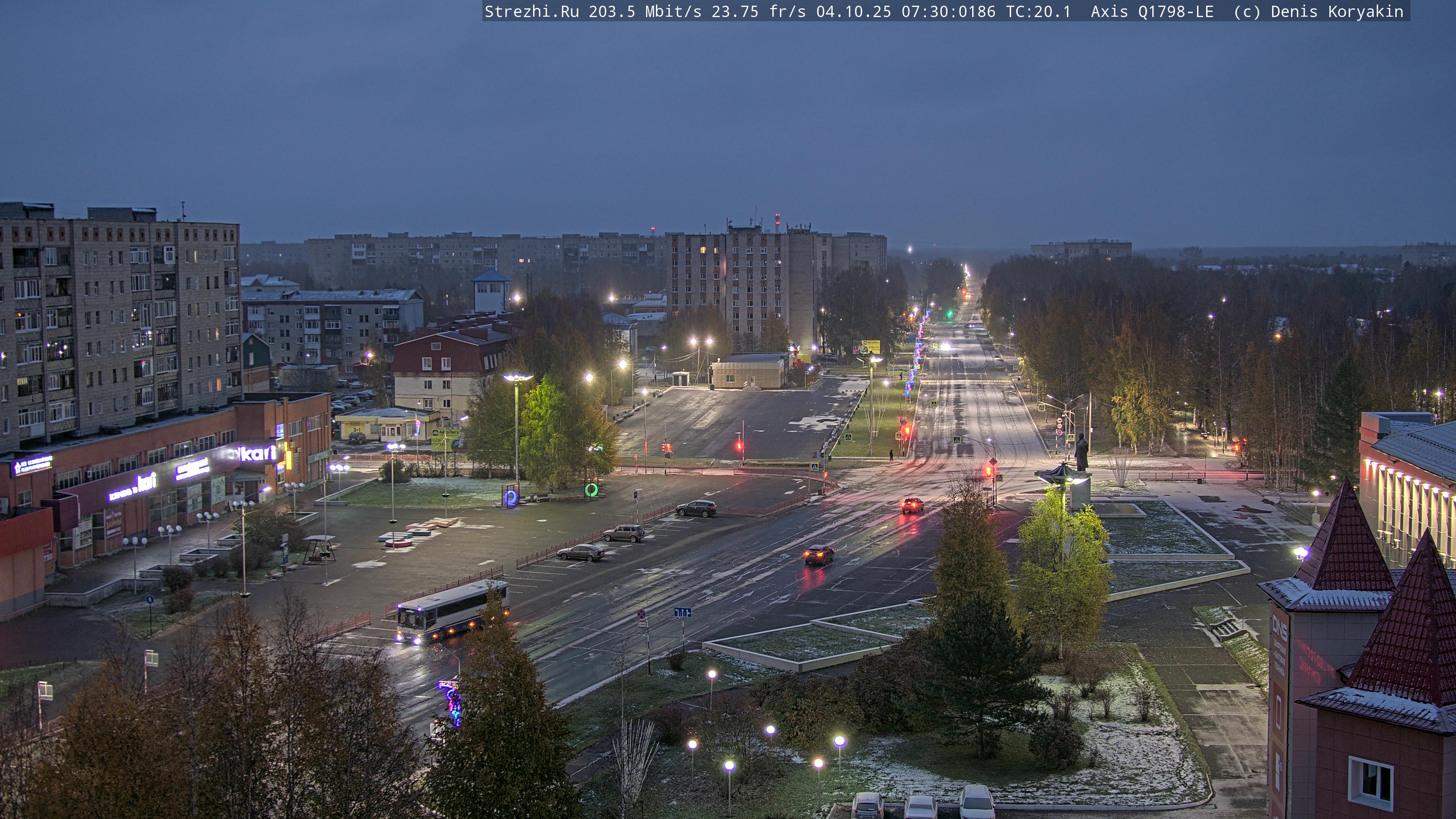Click the 203.5 Mbit/s bitrate text

pos(644,11)
